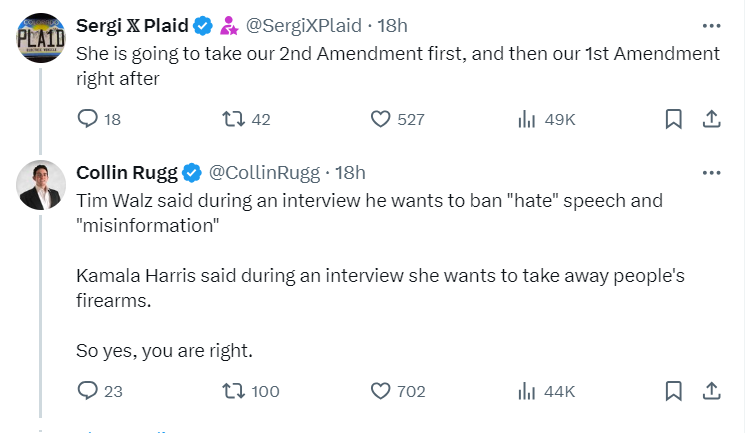Like Collin Rugg's tweet

point(380,391)
